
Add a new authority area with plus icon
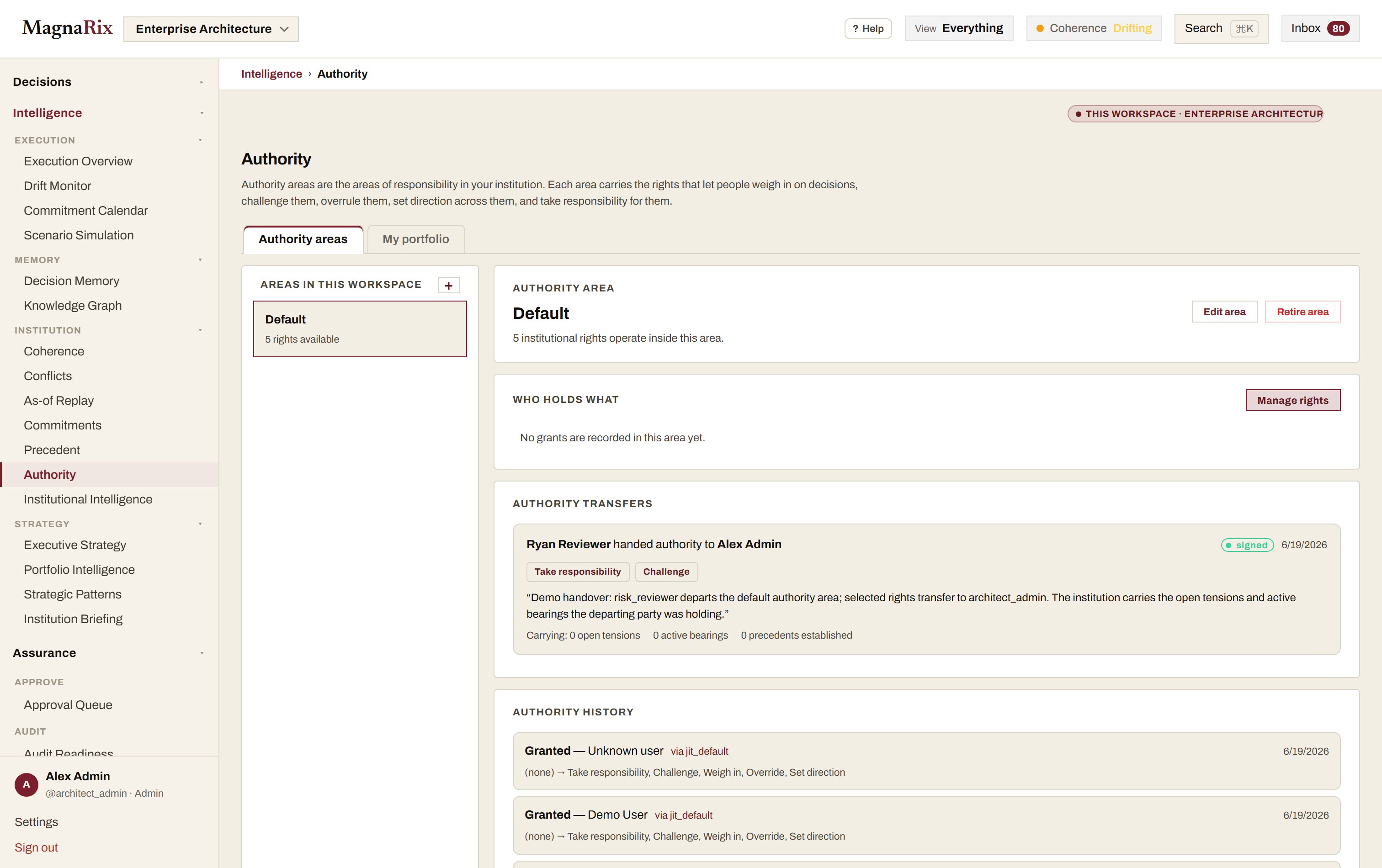tap(448, 285)
